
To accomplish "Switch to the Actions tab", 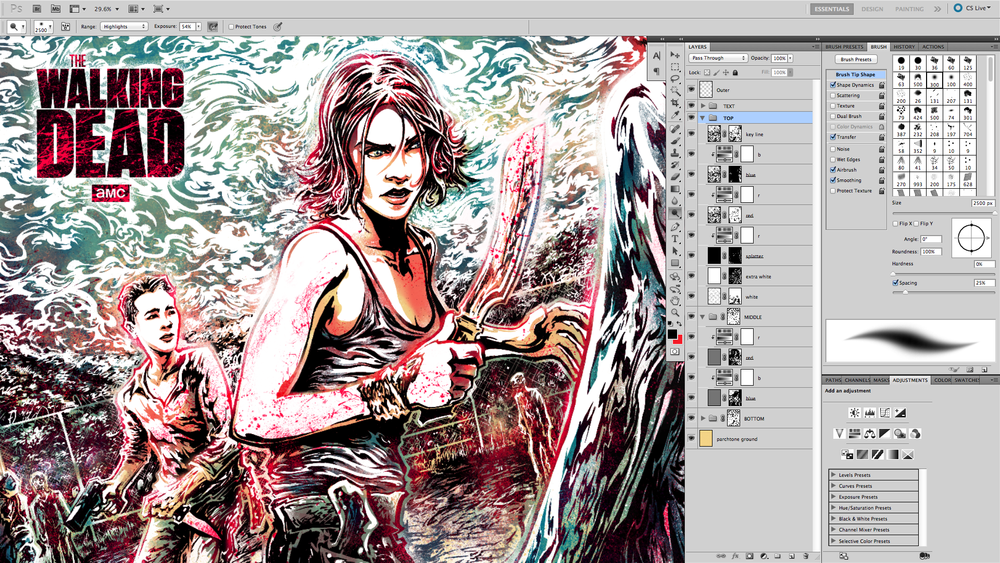I will 932,47.
